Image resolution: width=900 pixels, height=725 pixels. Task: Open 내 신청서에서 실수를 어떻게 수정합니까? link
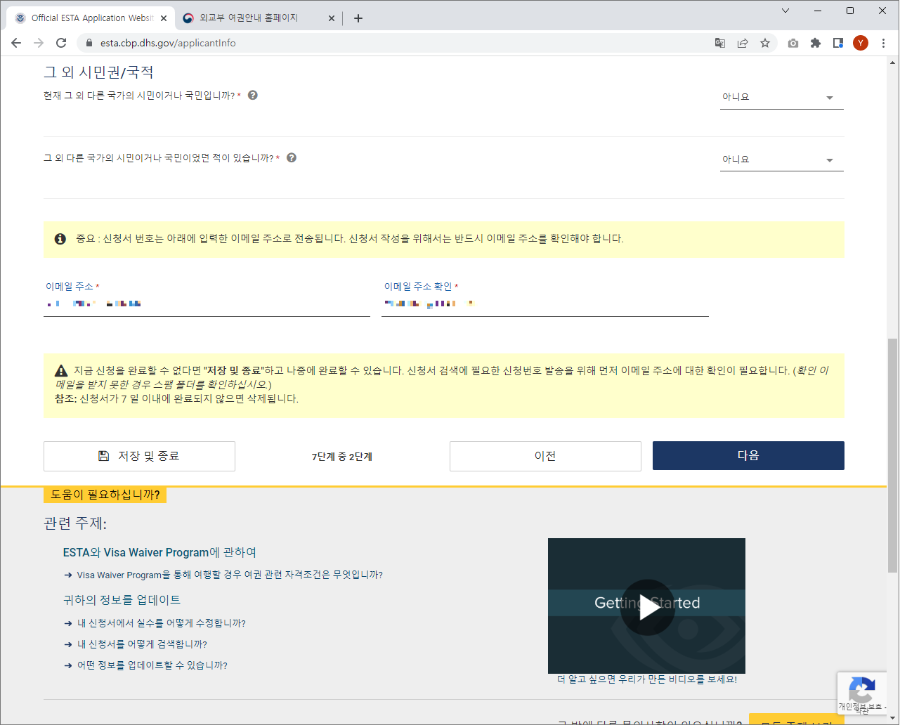click(161, 623)
